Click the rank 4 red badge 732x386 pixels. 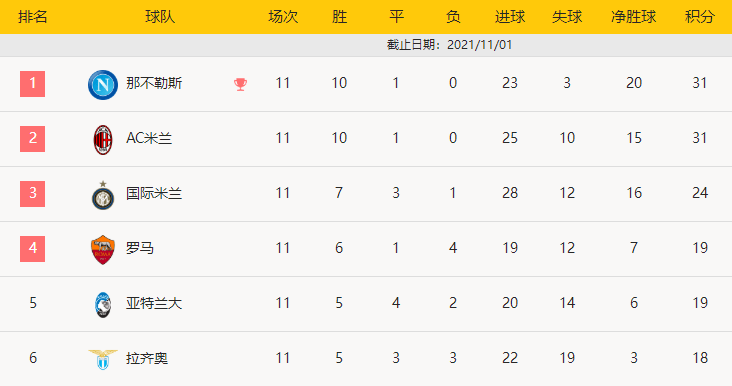pyautogui.click(x=32, y=249)
